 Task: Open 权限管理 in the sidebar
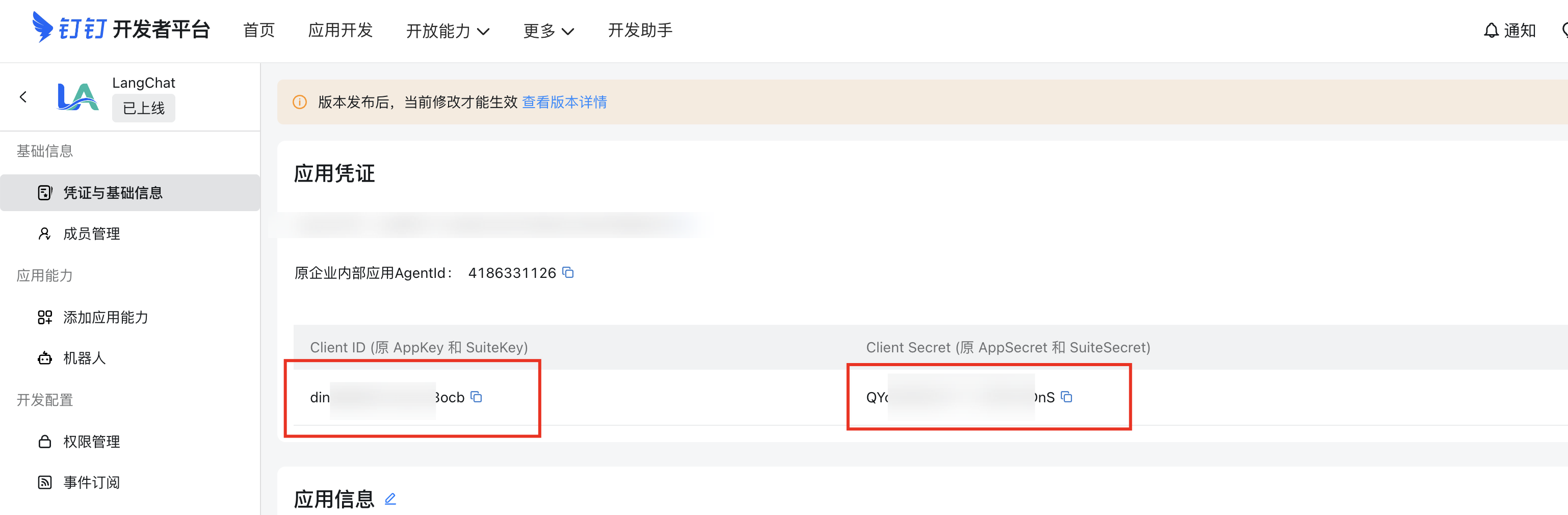tap(91, 442)
